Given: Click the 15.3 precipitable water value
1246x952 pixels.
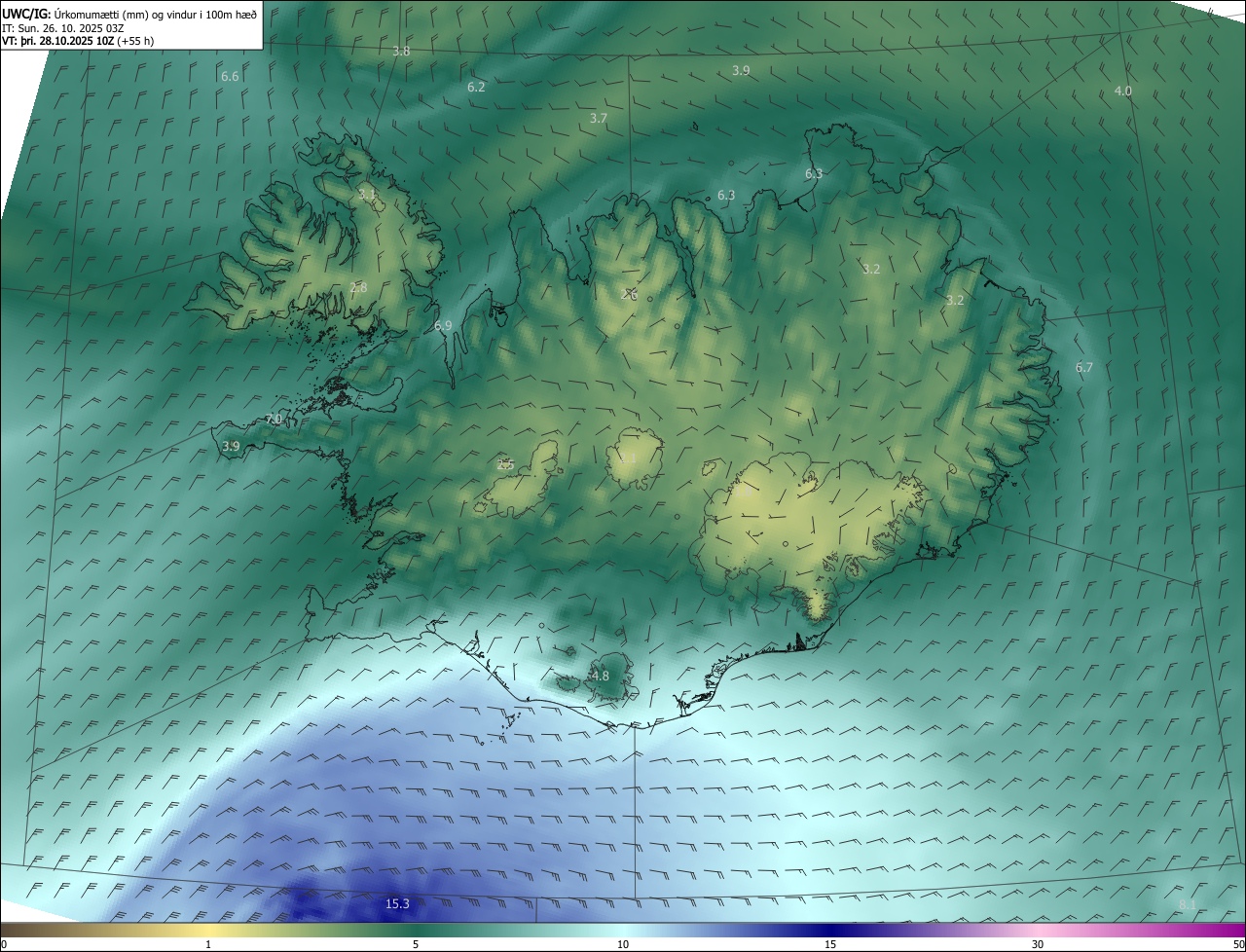Looking at the screenshot, I should pyautogui.click(x=397, y=904).
